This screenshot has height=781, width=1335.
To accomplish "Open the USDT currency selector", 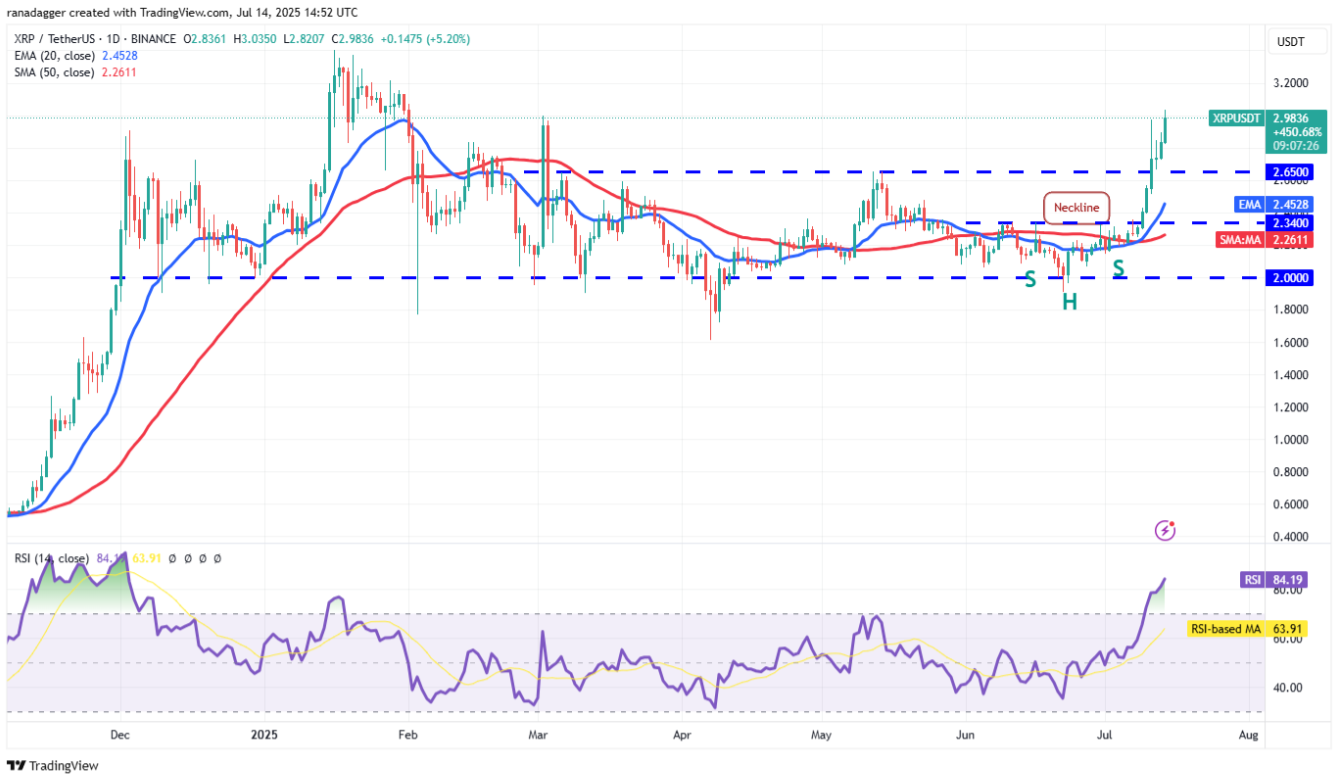I will 1290,41.
